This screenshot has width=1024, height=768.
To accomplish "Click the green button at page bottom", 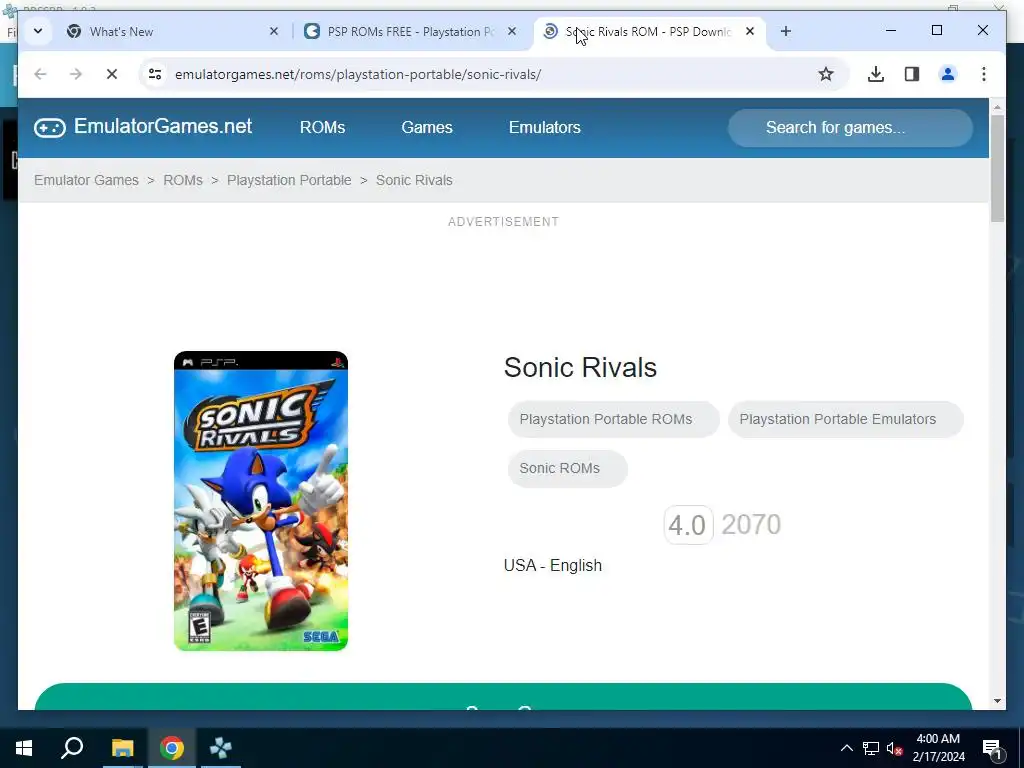I will pos(503,697).
